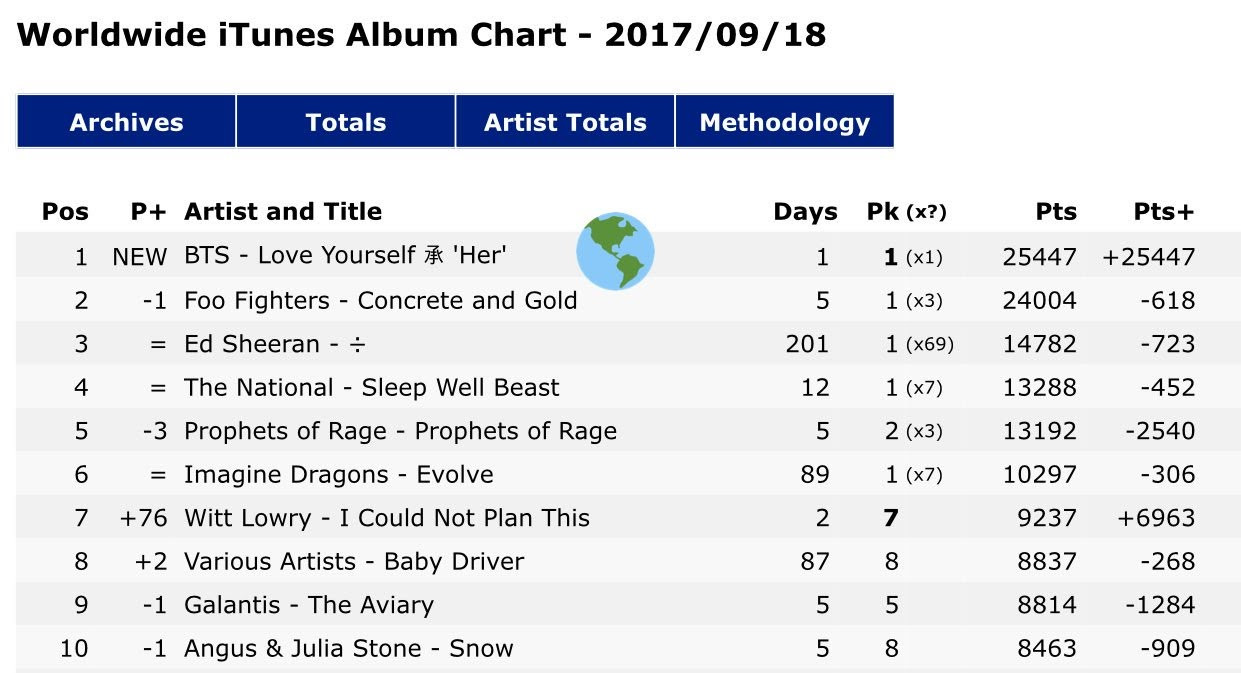Screen dimensions: 1241x673
Task: Switch to the Totals tab
Action: tap(345, 122)
